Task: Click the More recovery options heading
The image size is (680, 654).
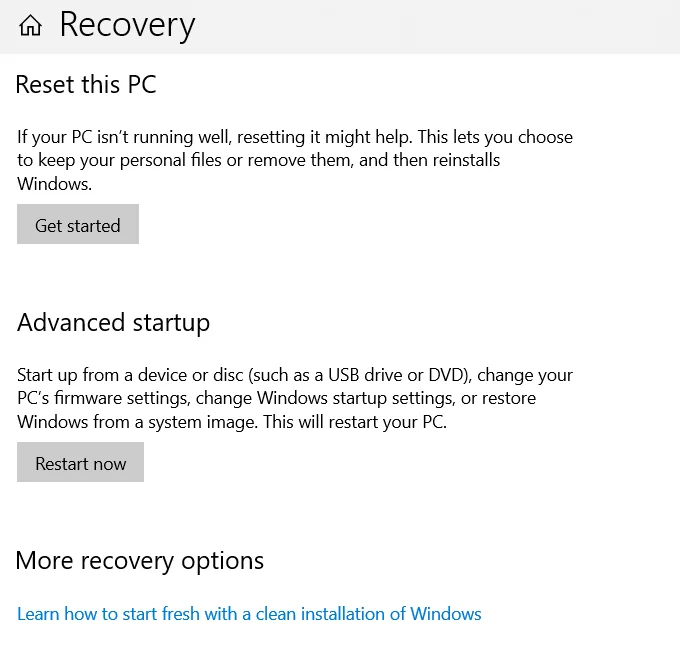Action: pyautogui.click(x=140, y=561)
